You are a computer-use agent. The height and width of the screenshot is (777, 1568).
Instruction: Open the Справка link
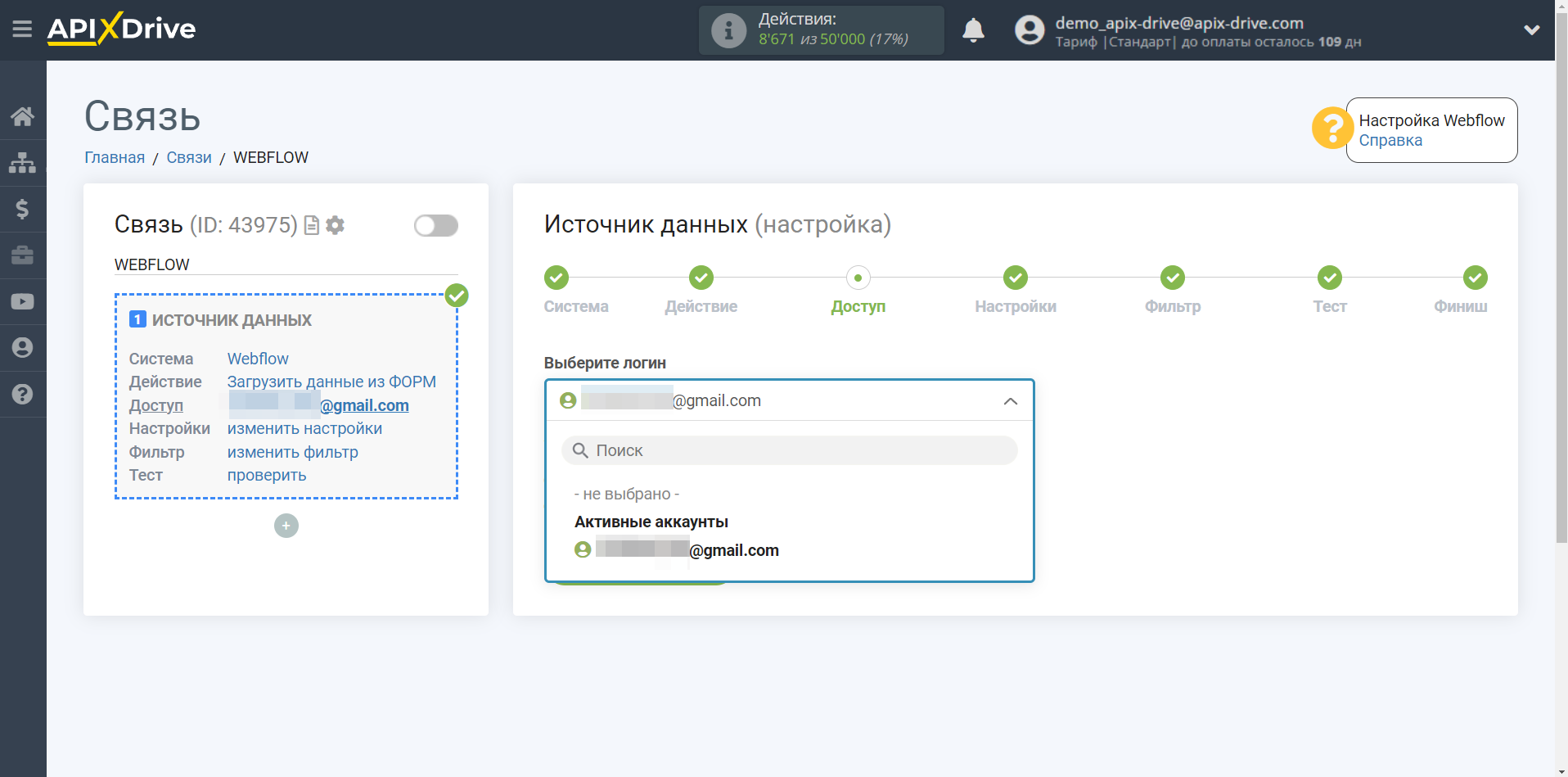coord(1390,141)
